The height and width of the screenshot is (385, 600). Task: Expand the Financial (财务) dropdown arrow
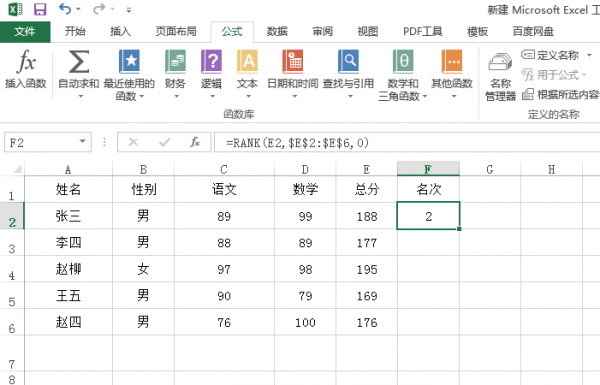[x=176, y=96]
